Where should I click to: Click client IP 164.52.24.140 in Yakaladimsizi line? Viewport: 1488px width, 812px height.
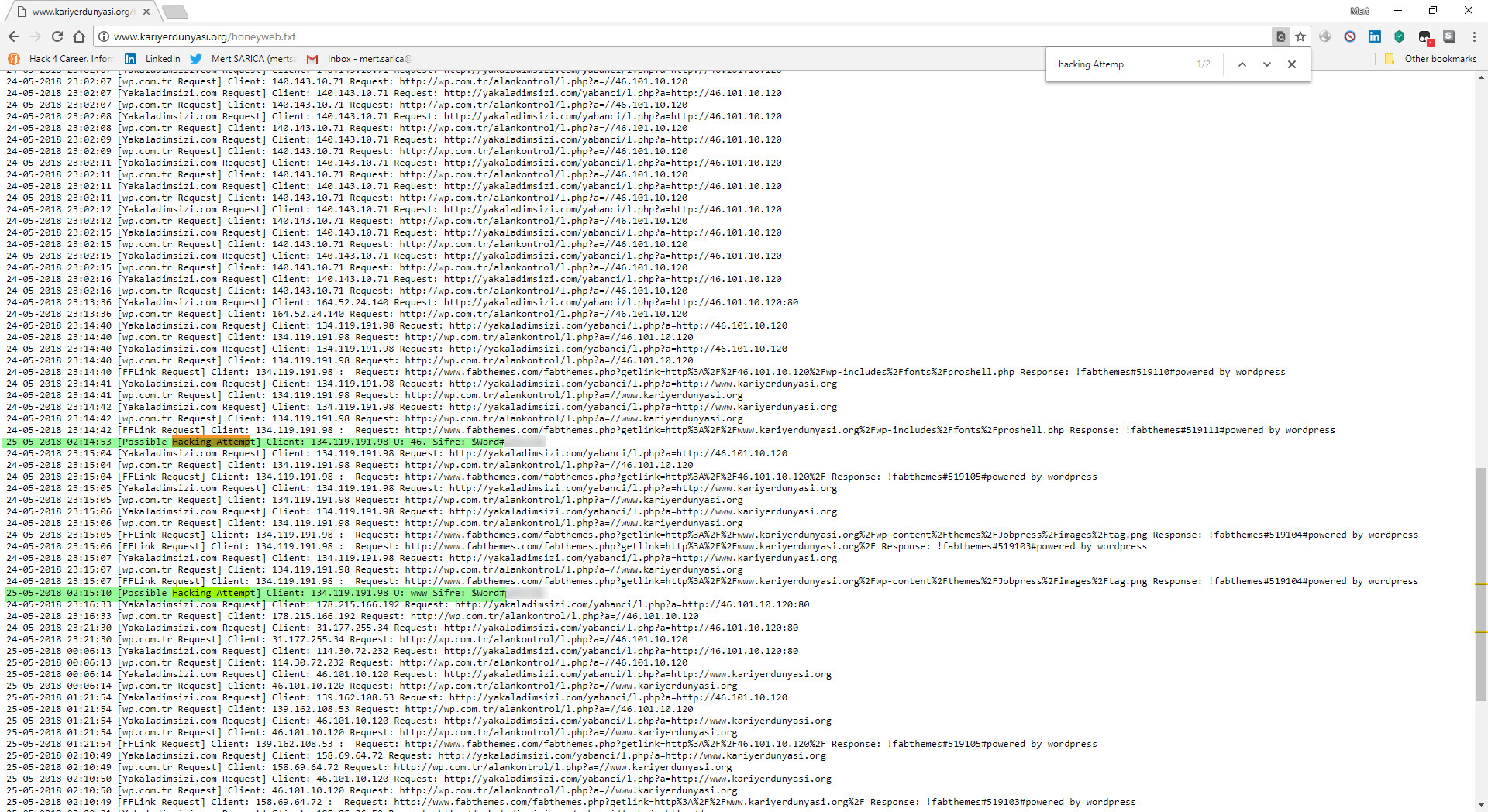[352, 302]
